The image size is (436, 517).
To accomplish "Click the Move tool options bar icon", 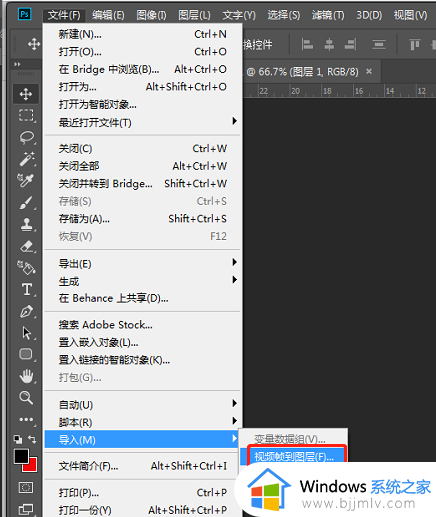I will (x=34, y=44).
